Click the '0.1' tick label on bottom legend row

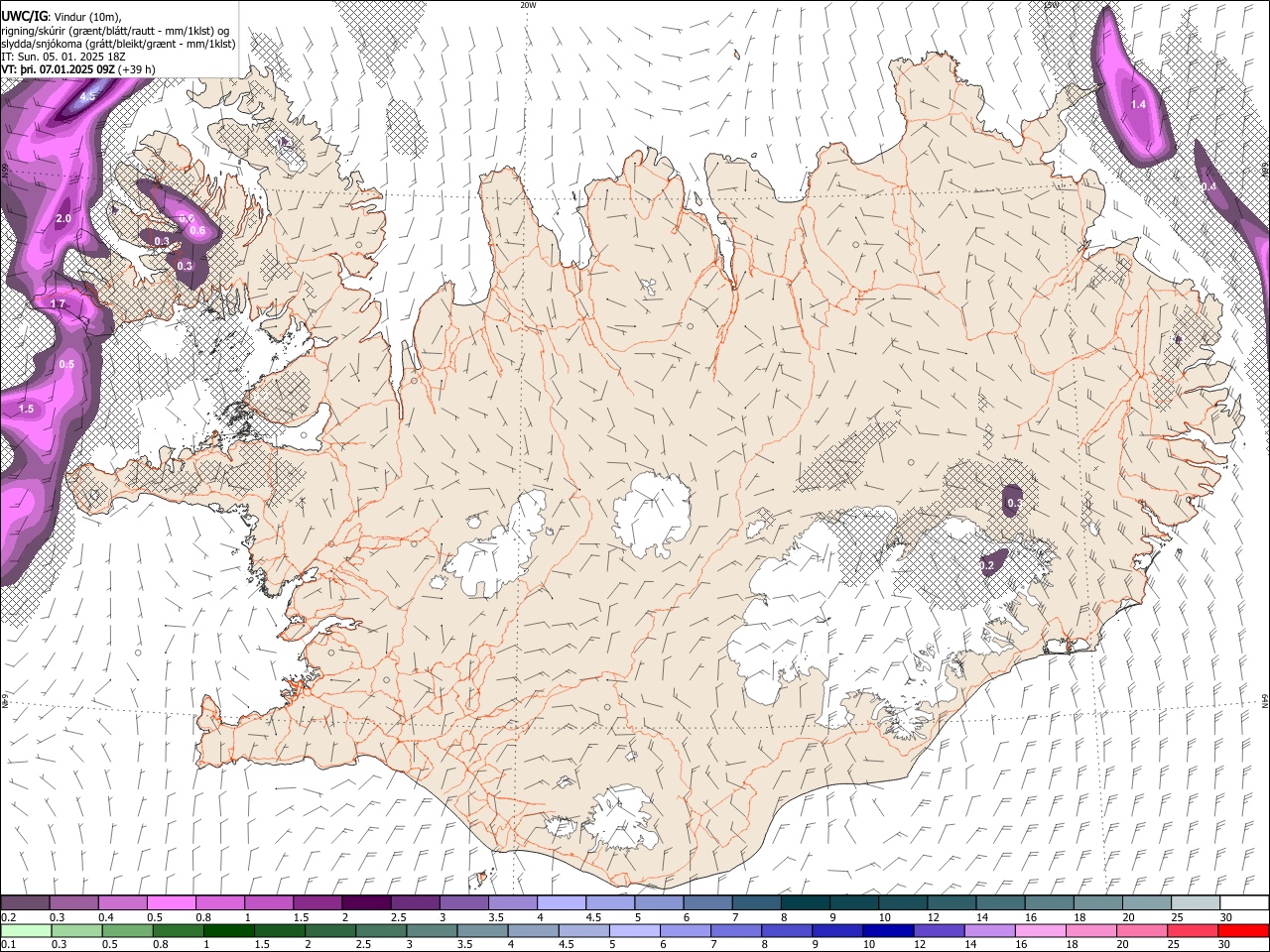(8, 944)
